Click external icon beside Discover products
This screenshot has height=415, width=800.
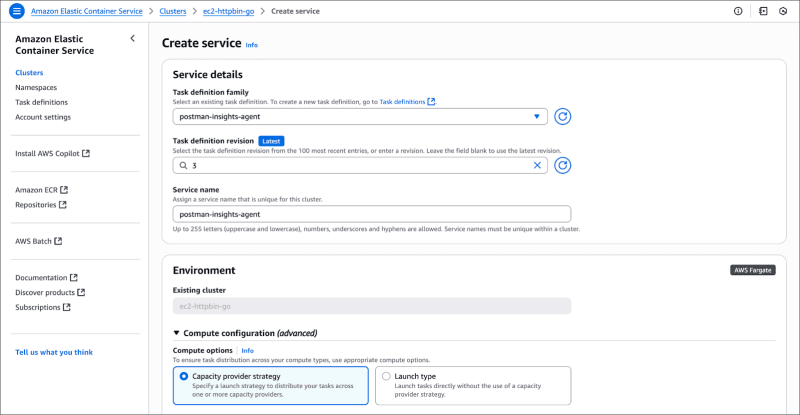[x=81, y=292]
